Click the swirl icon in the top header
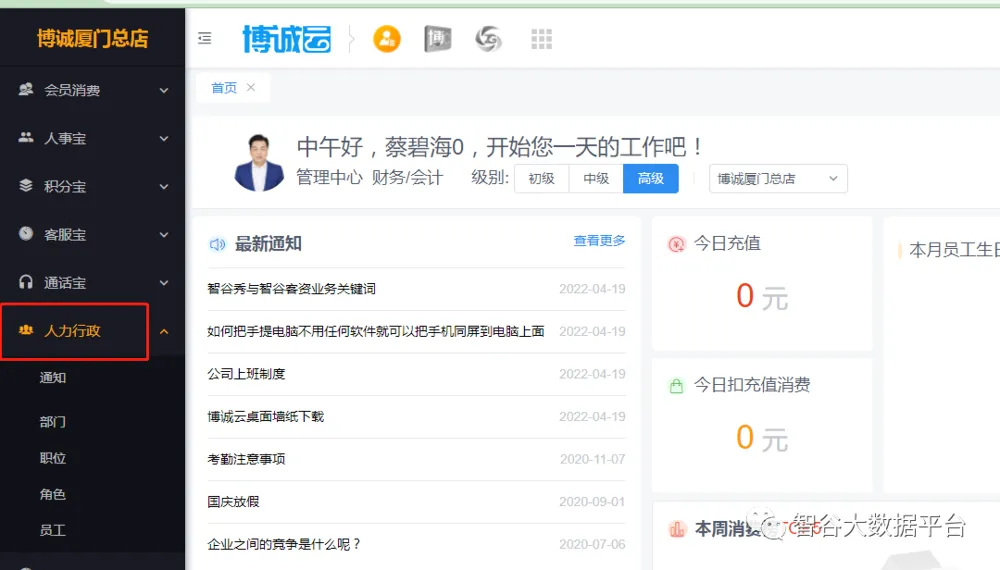The width and height of the screenshot is (1000, 570). 488,39
